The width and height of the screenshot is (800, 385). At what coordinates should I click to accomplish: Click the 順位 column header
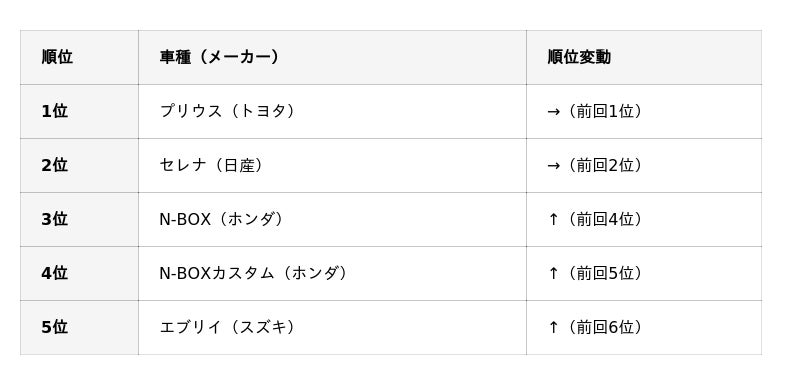[x=79, y=57]
